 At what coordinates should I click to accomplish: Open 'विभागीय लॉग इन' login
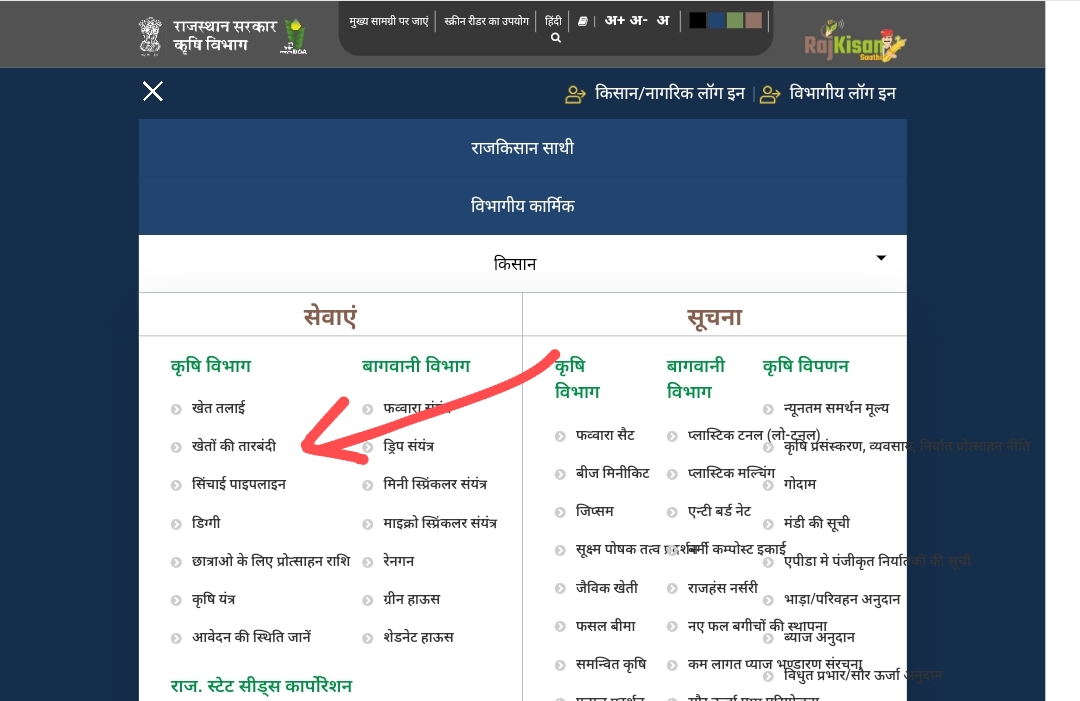click(842, 93)
